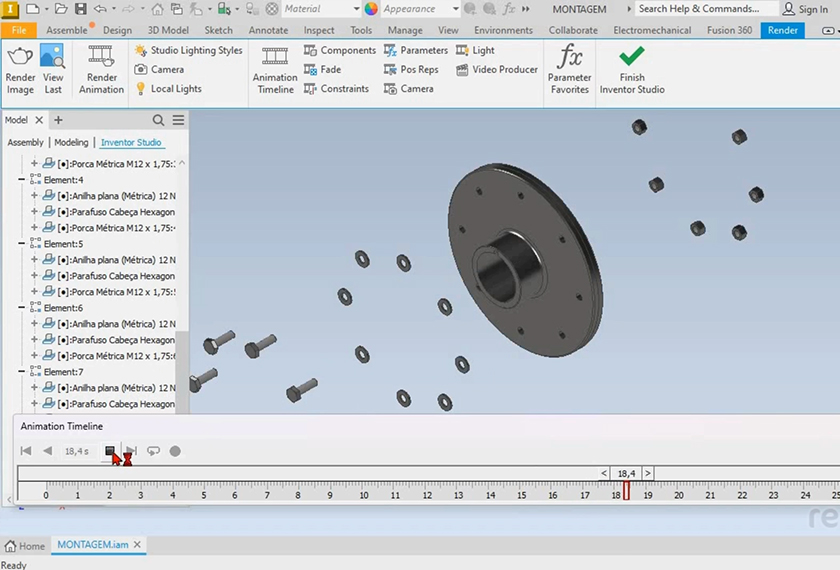The height and width of the screenshot is (570, 840).
Task: Click the Render Image teapot icon
Action: 20,57
